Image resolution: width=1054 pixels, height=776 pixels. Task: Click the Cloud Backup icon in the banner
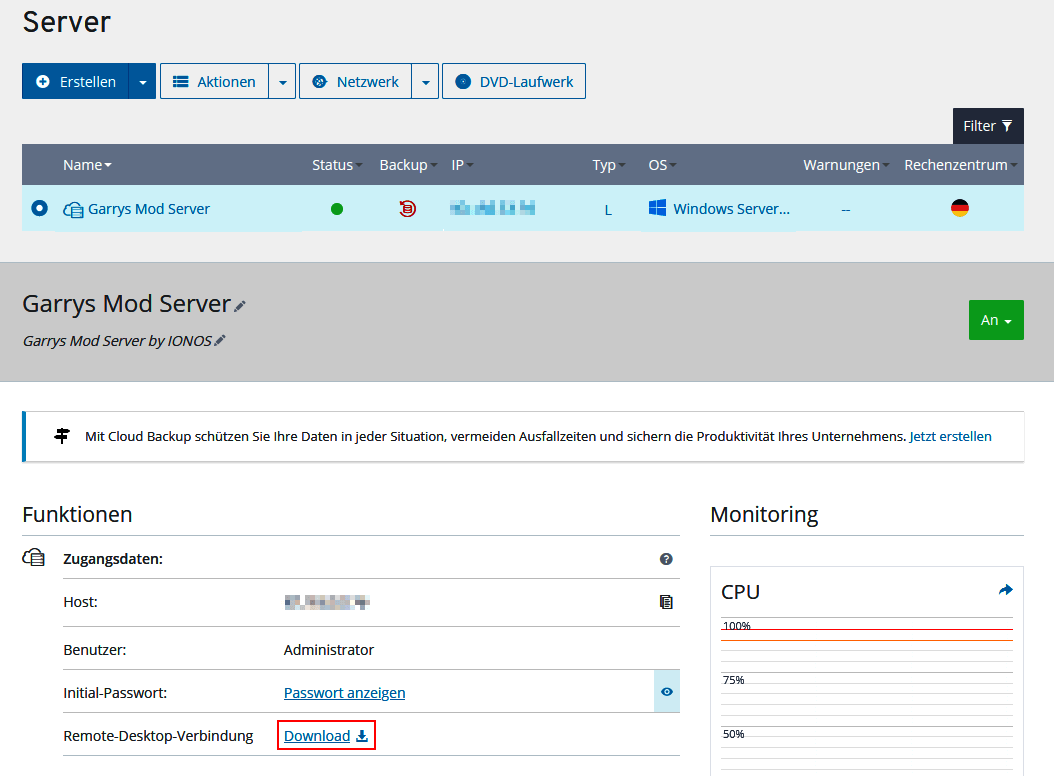[61, 436]
